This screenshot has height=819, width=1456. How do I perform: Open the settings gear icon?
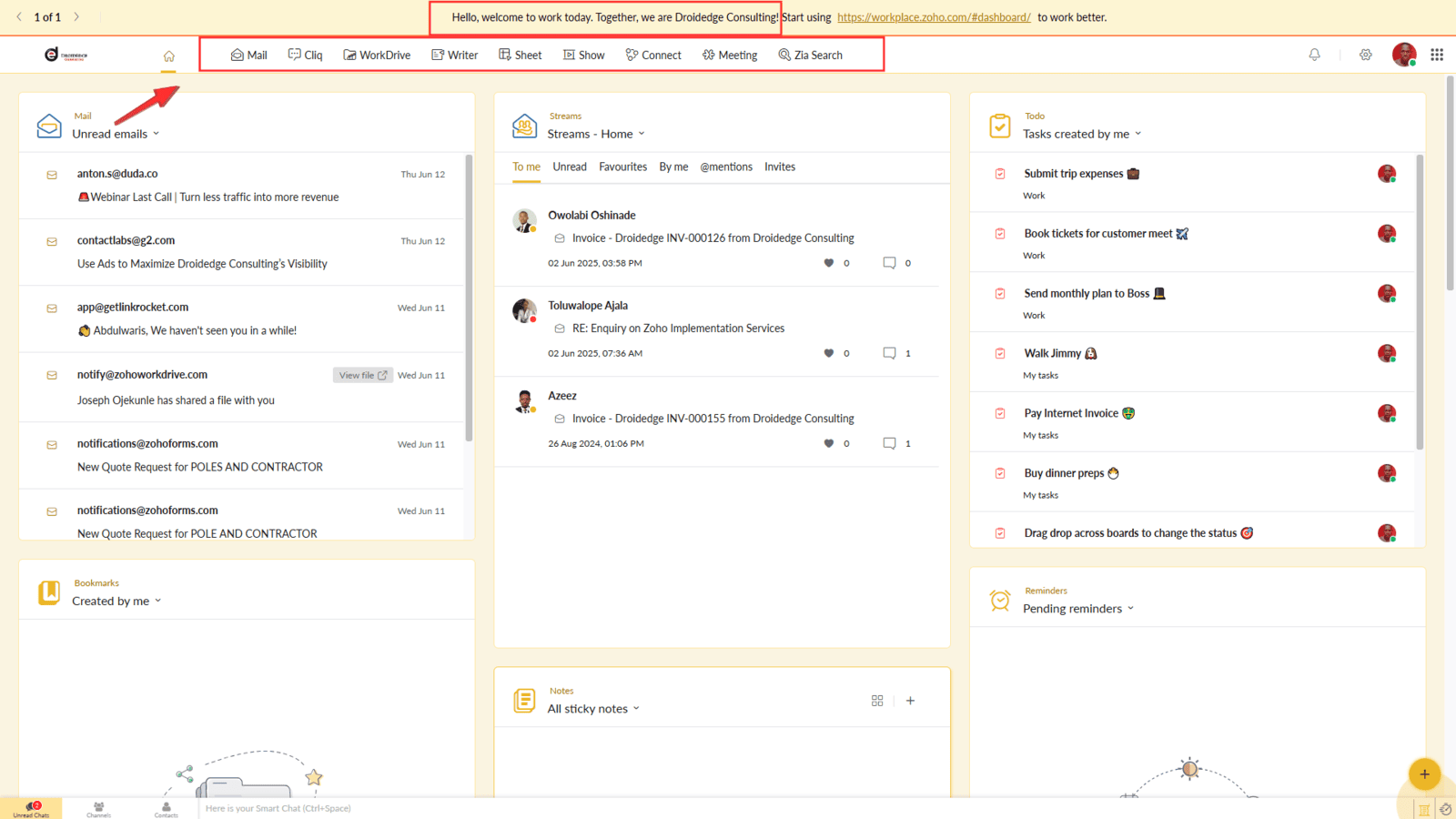[1366, 55]
